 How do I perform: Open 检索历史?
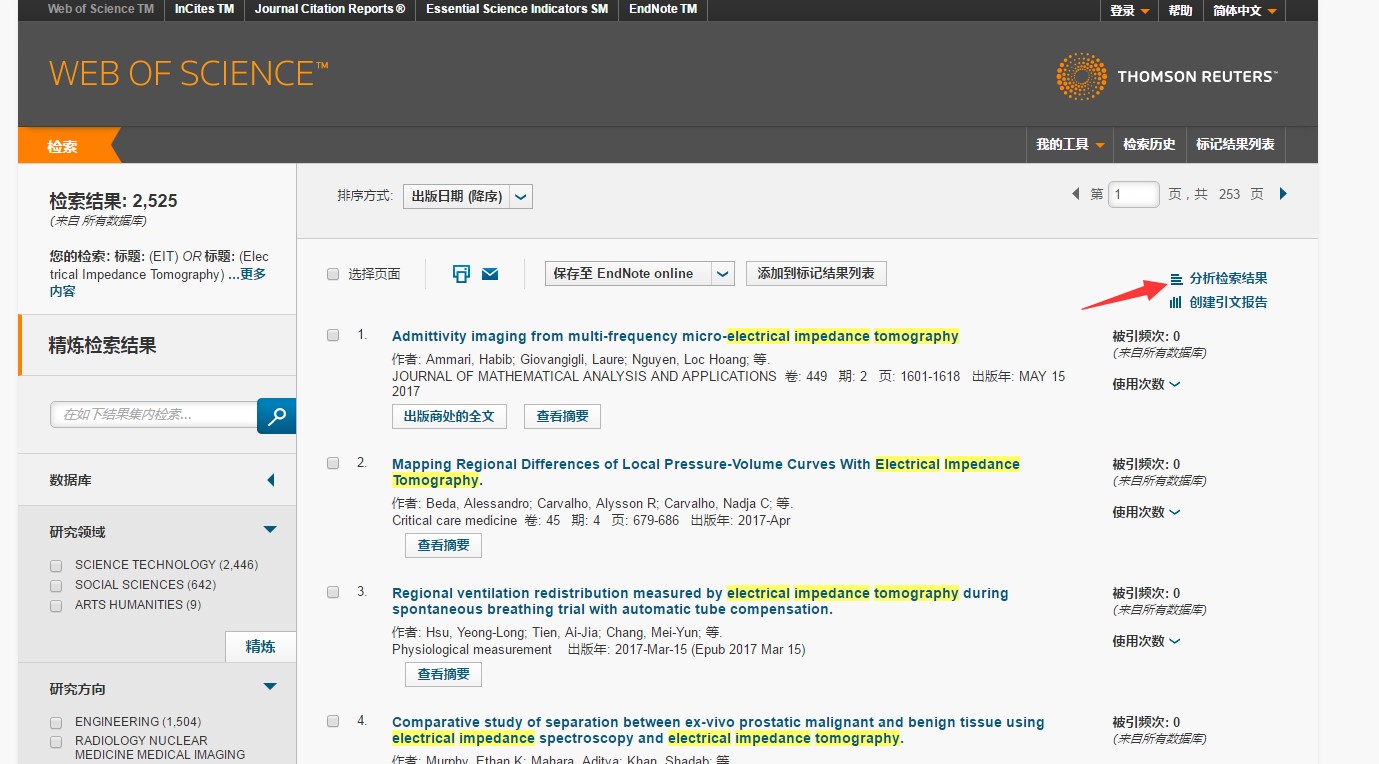[1149, 145]
